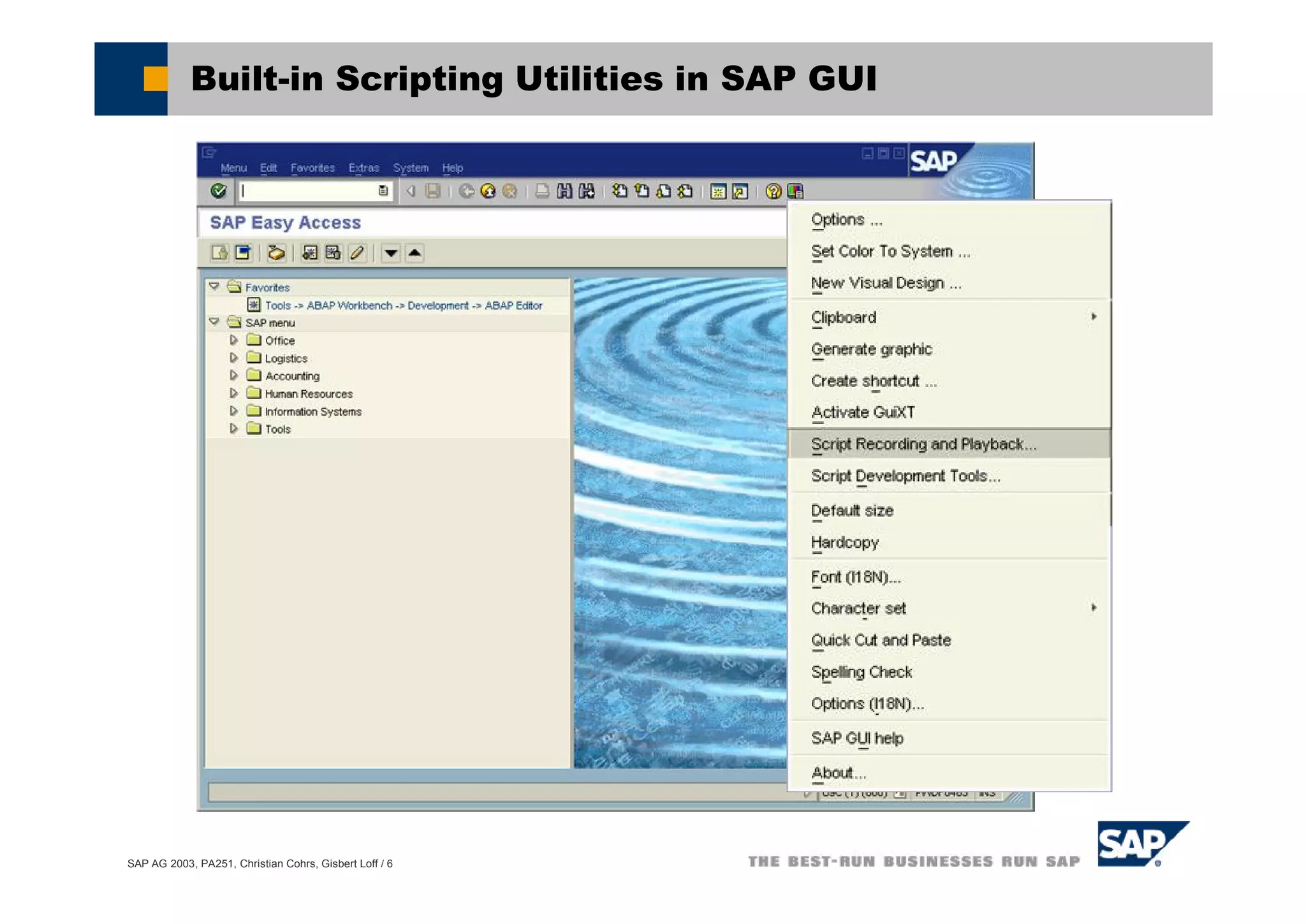Viewport: 1306px width, 924px height.
Task: Click the yellow Help question mark icon
Action: (774, 191)
